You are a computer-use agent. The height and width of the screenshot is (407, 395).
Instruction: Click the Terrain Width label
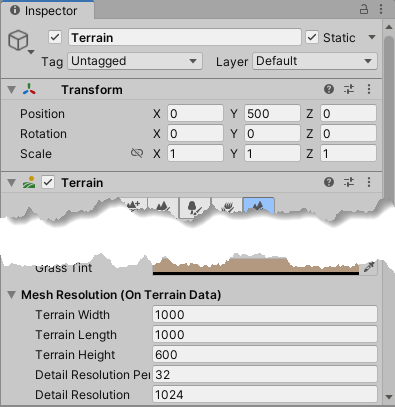[72, 315]
